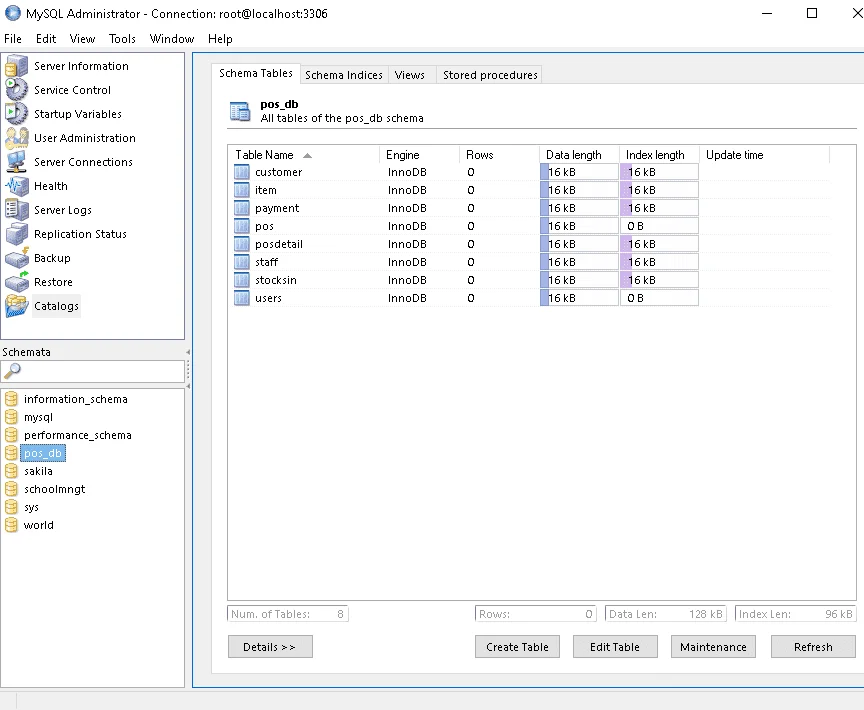Select the schoolmngt schema entry

pyautogui.click(x=55, y=489)
